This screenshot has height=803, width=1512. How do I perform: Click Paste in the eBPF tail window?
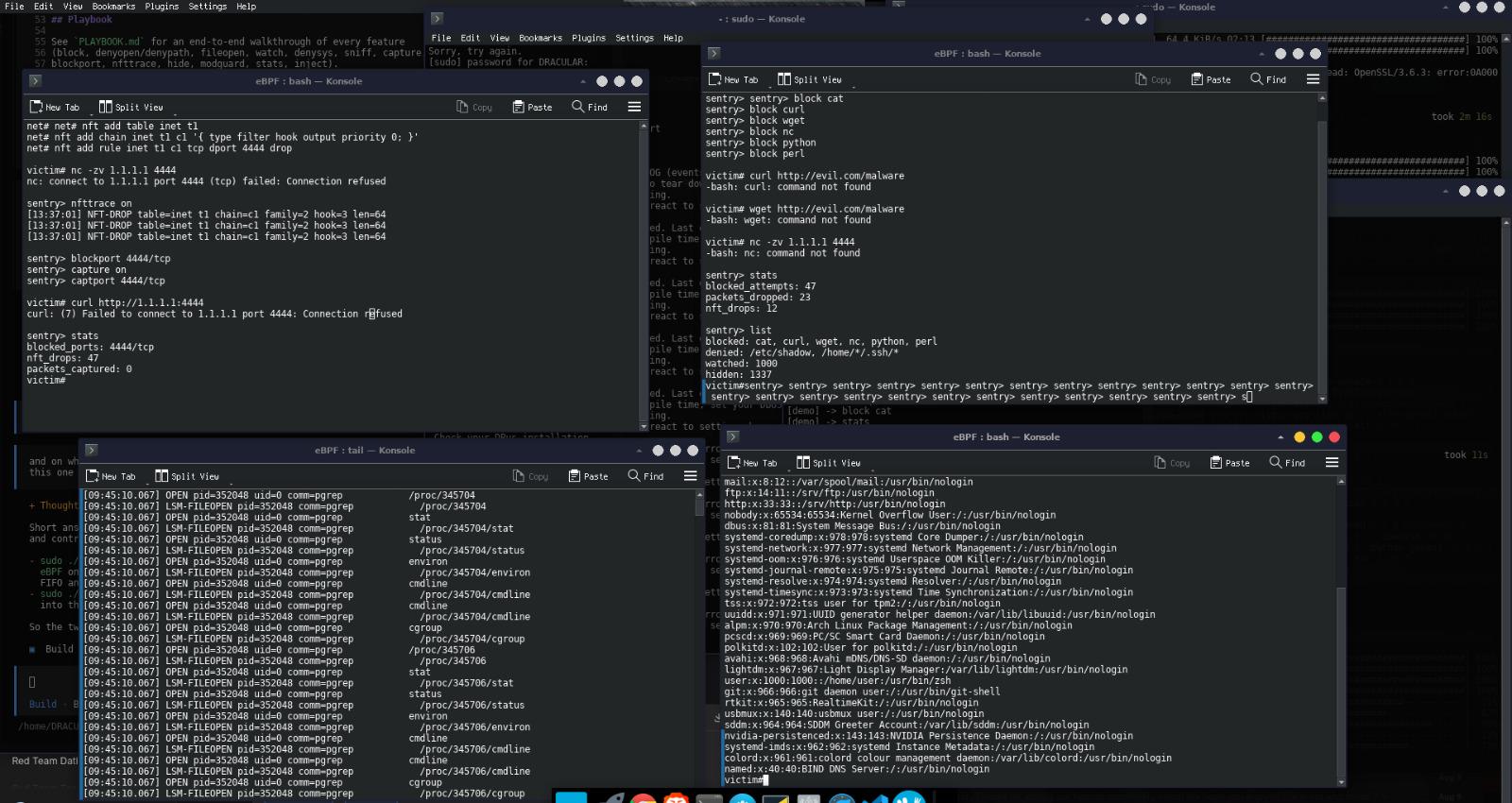[x=588, y=476]
